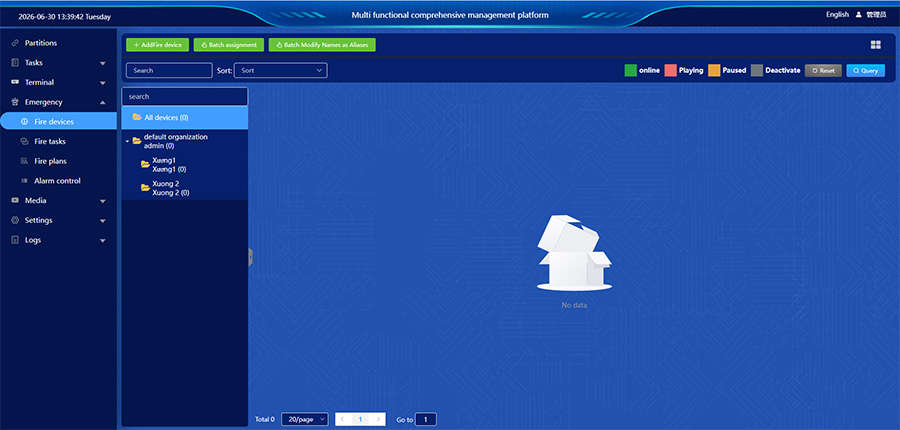Expand the Tasks menu arrow

click(103, 63)
